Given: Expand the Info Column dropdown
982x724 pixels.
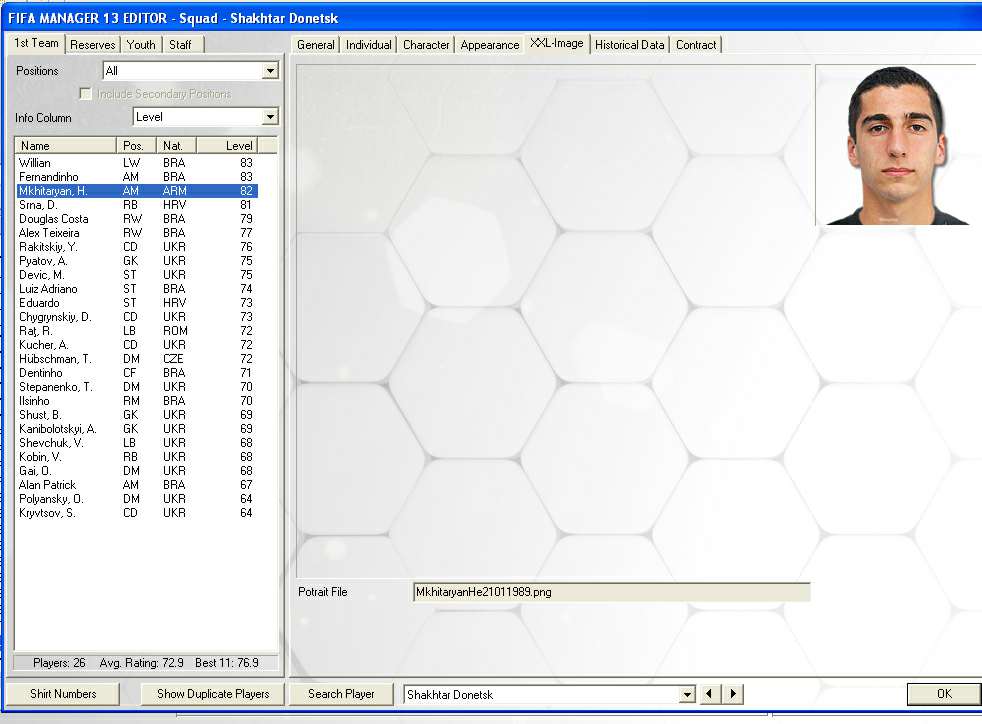Looking at the screenshot, I should click(x=270, y=117).
